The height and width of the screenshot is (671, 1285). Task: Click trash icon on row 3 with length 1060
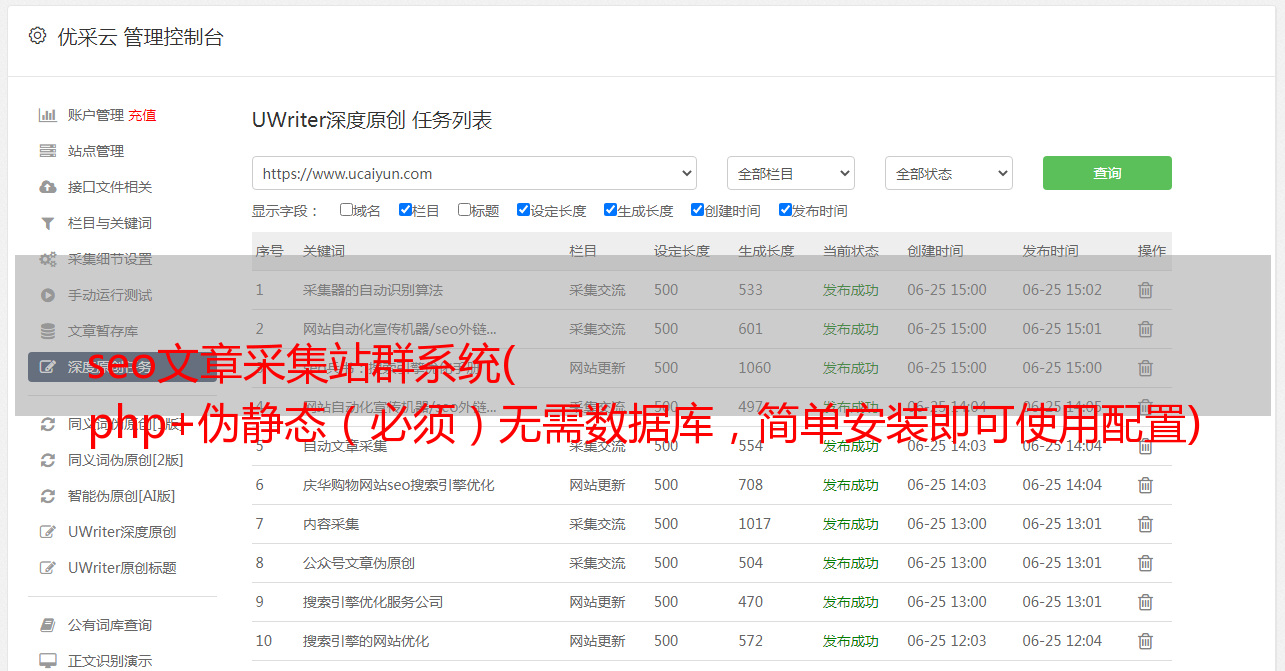1146,368
